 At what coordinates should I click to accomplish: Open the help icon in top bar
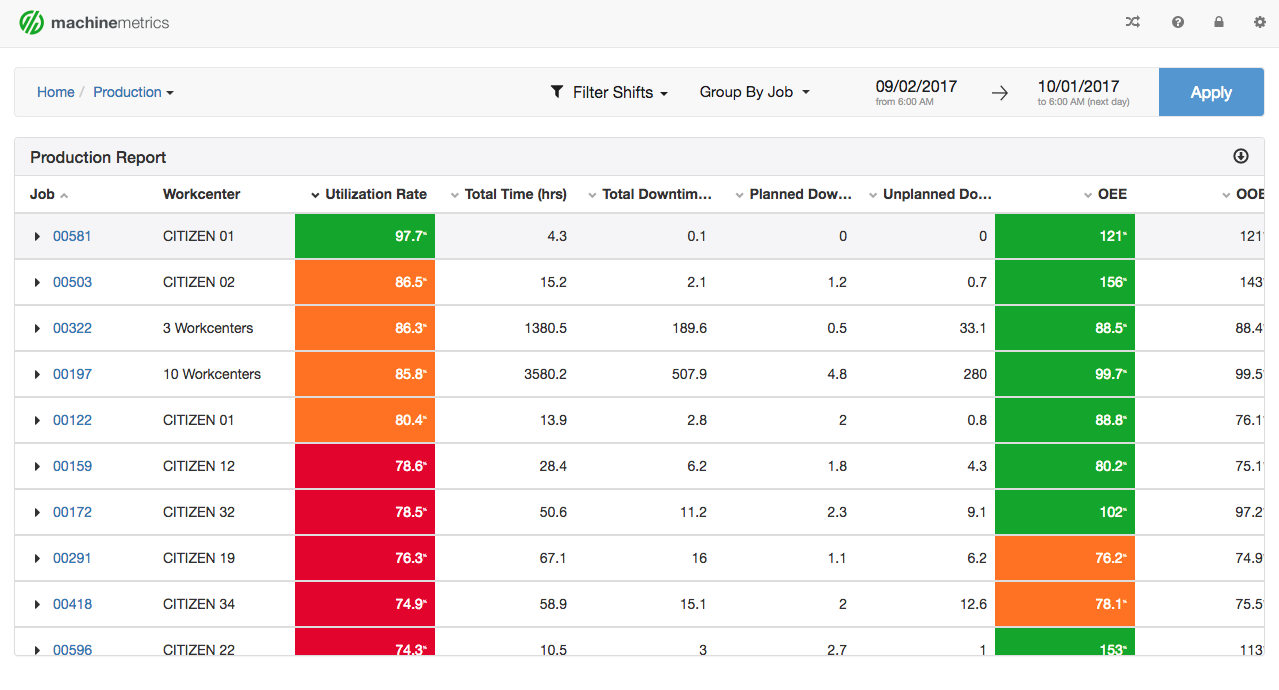click(1177, 21)
